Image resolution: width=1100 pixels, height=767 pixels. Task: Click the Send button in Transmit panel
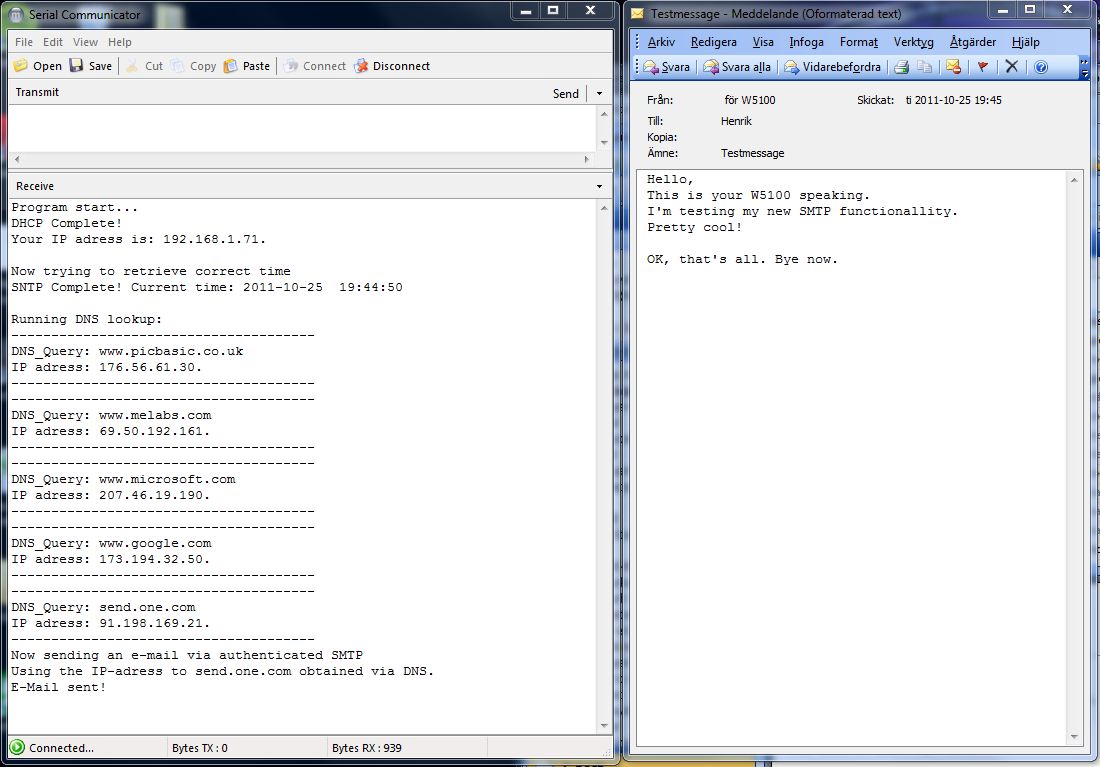tap(565, 93)
